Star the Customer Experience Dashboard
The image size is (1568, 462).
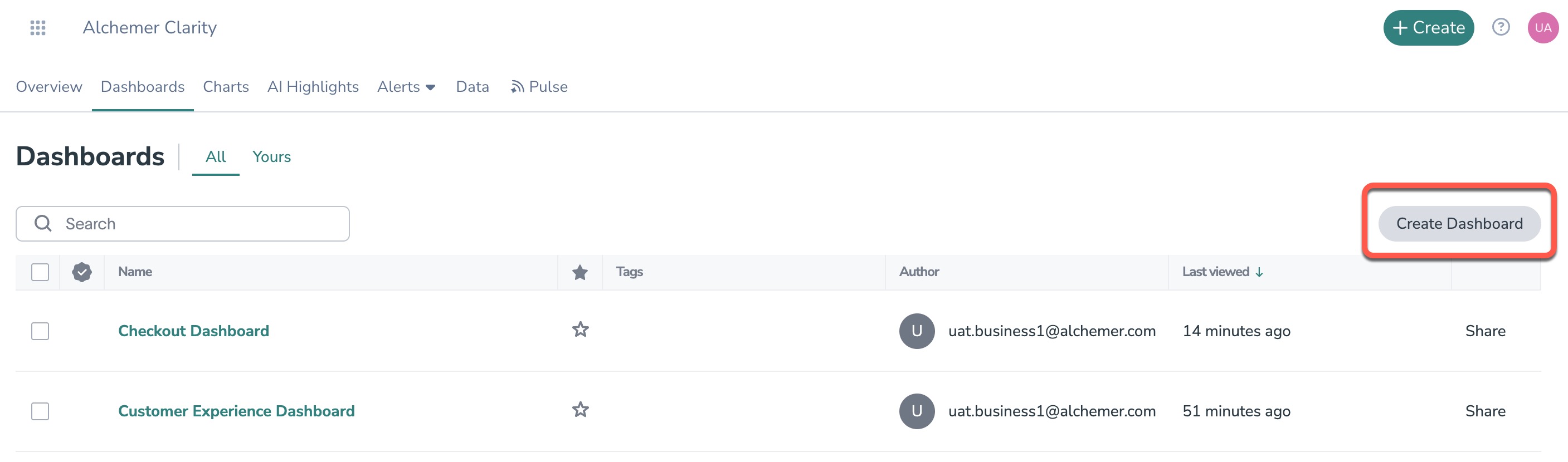point(580,410)
